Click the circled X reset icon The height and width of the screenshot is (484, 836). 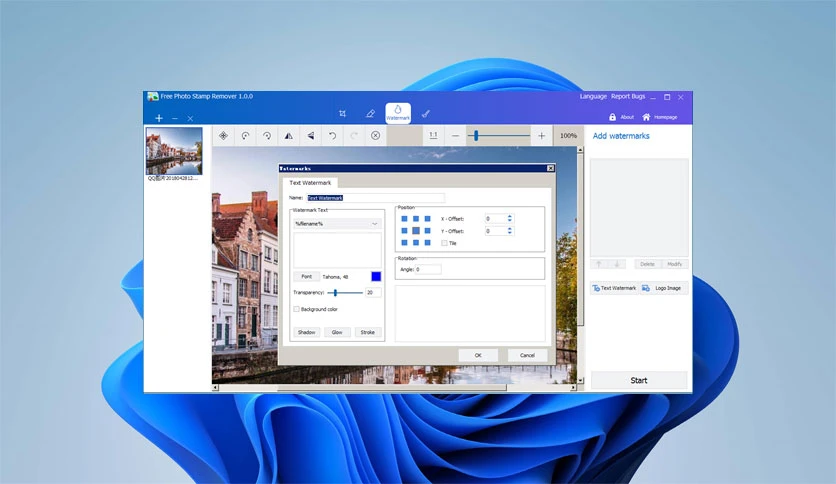[375, 136]
